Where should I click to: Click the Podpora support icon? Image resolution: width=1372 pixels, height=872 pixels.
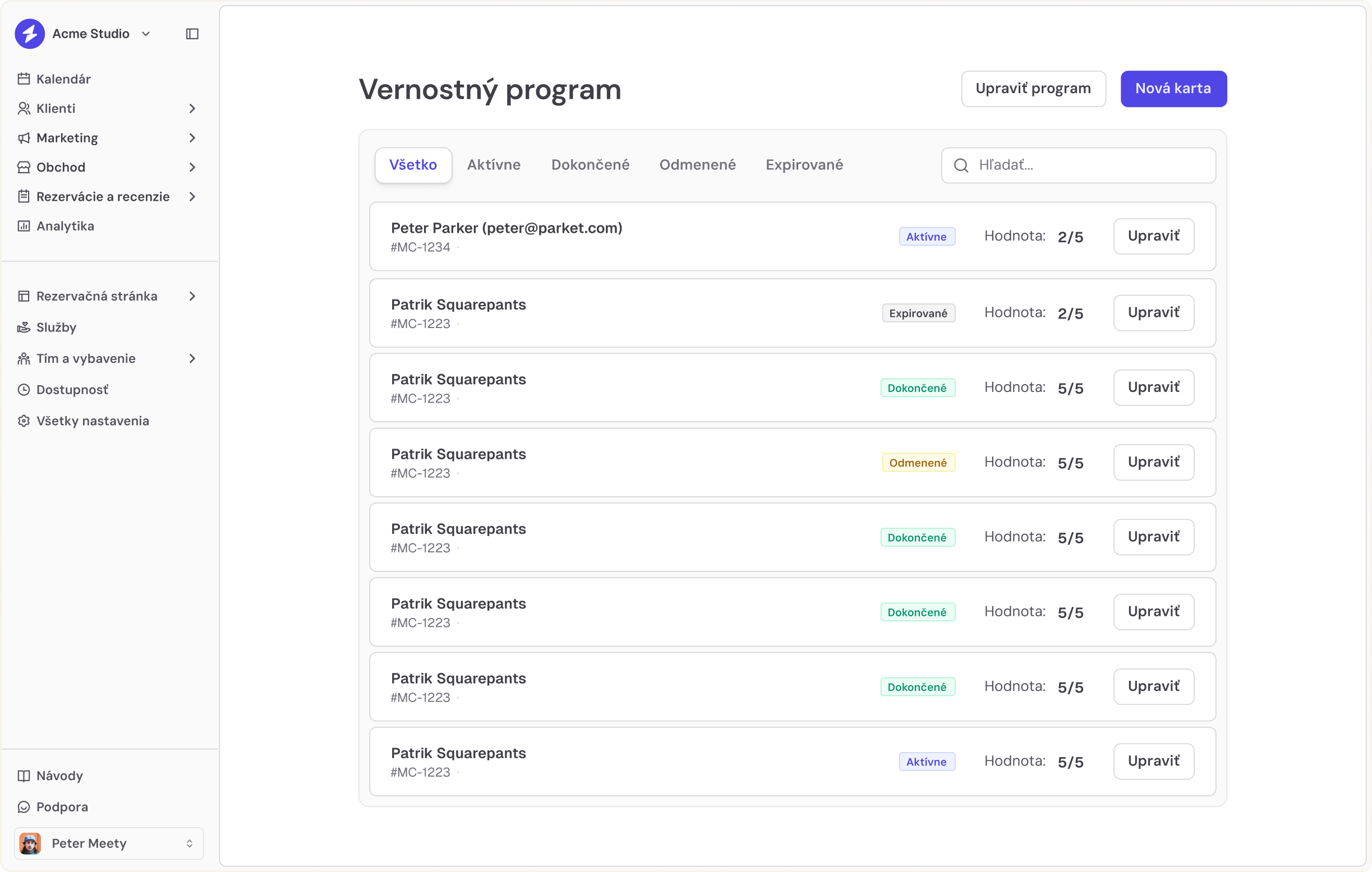(24, 806)
